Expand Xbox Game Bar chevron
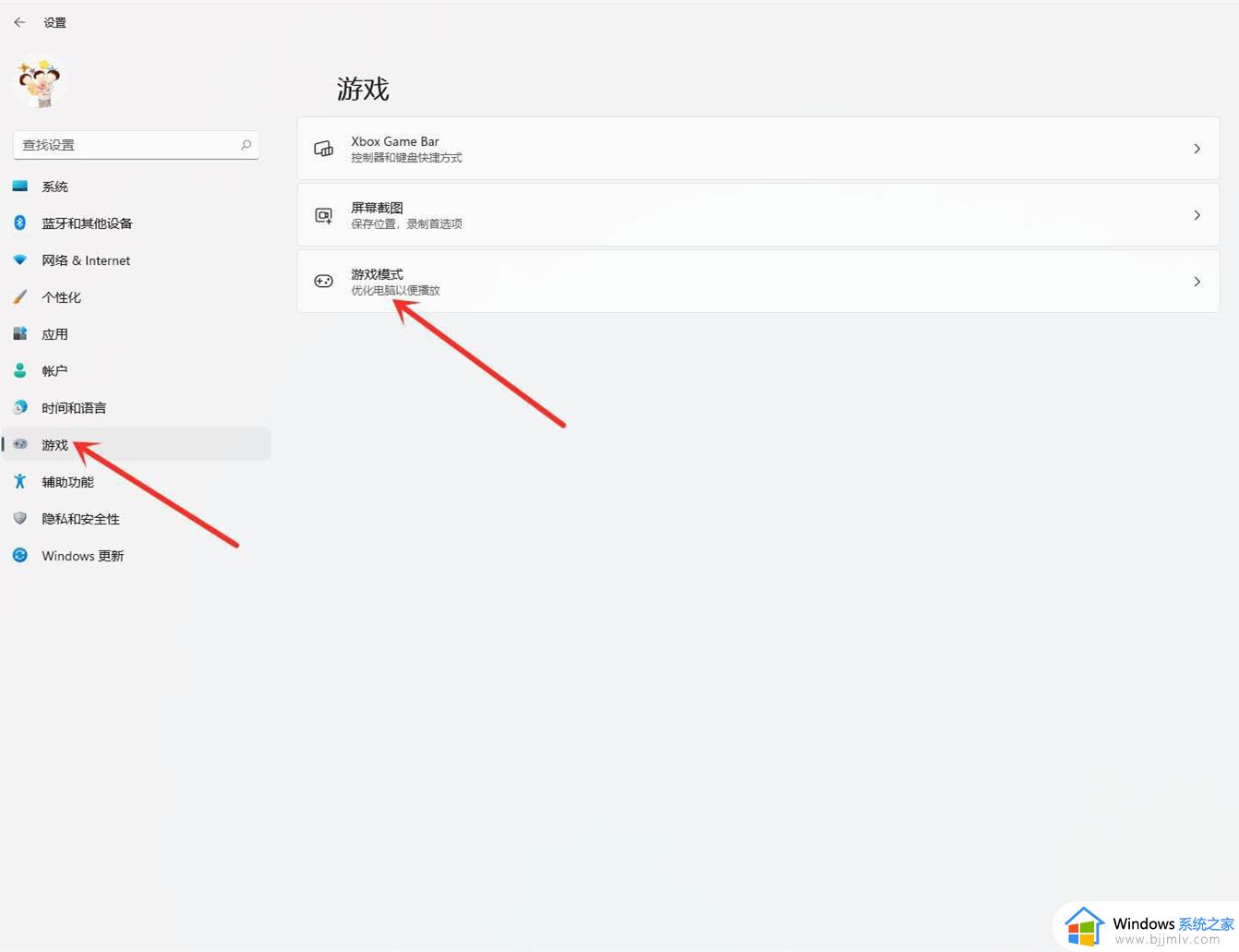1239x952 pixels. click(1197, 149)
